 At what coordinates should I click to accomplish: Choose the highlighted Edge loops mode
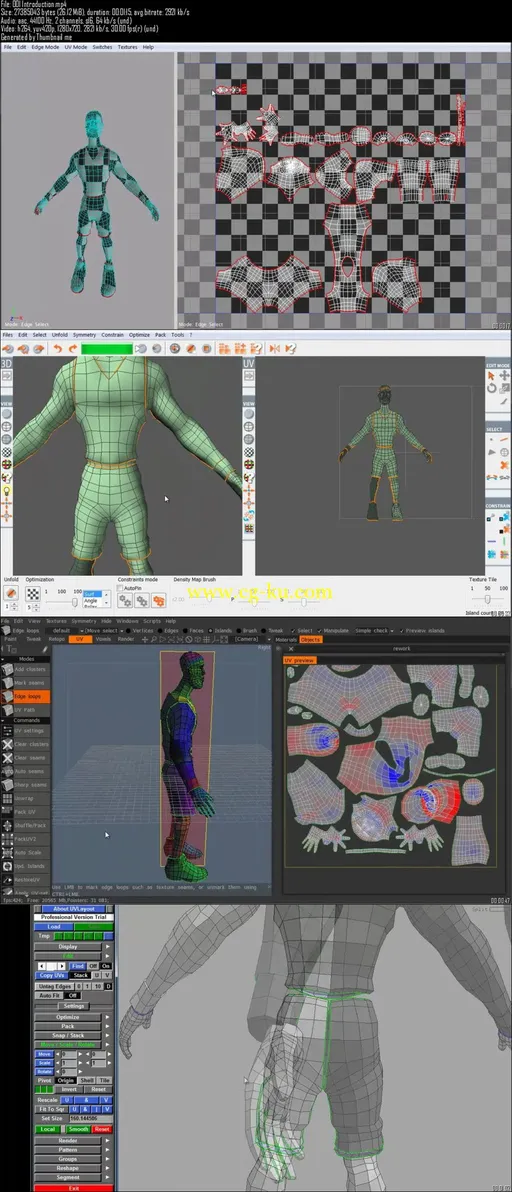point(26,696)
